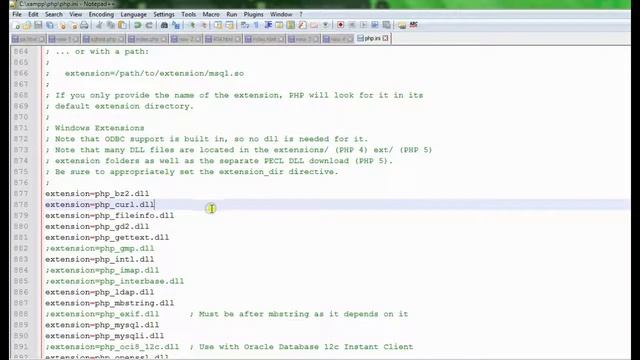Screen dimensions: 640x360
Task: Open the Language menu
Action: 133,14
